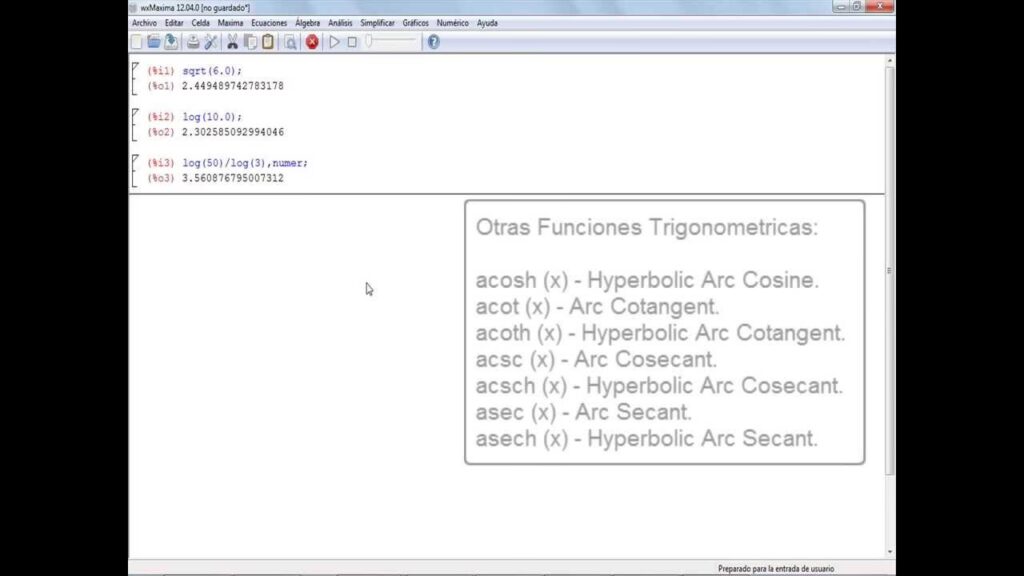Open wxMaxima configuration tools icon
This screenshot has height=576, width=1024.
coord(211,42)
